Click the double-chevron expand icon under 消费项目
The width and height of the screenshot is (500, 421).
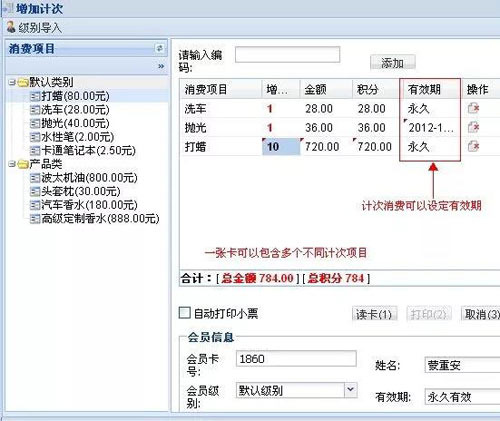tap(161, 66)
